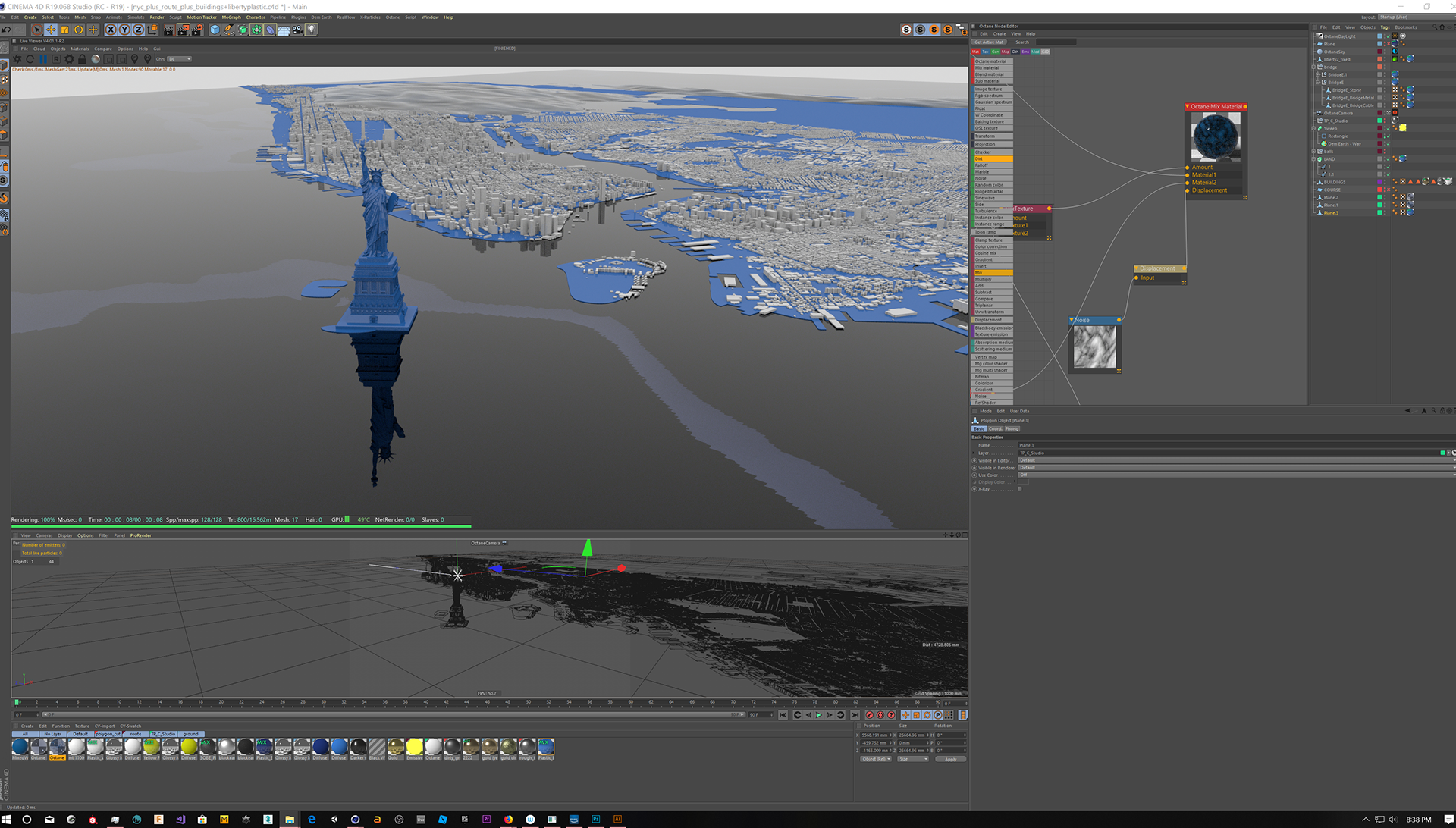
Task: Toggle the Map node filter
Action: (x=1006, y=52)
